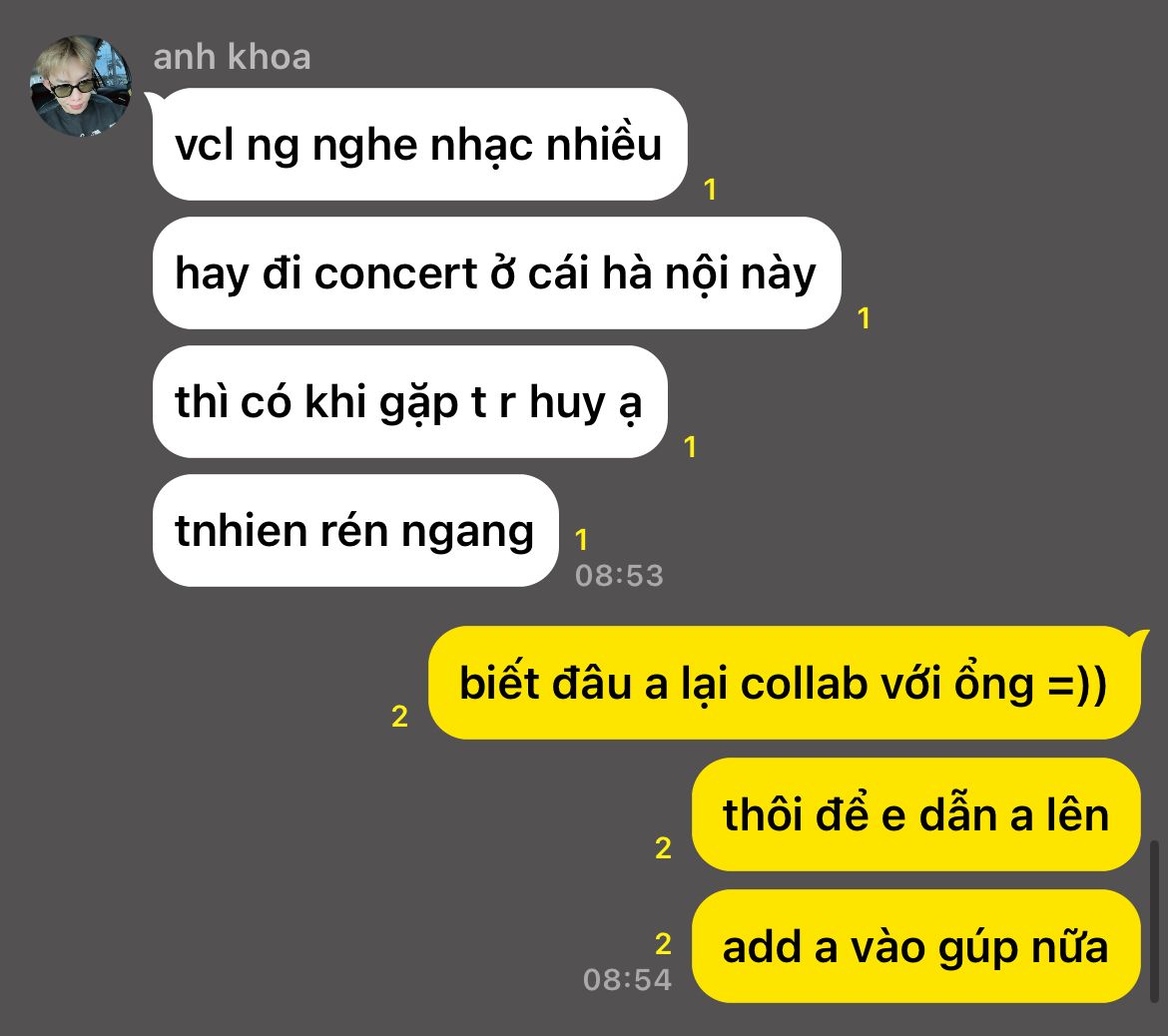
Task: Select the yellow bubble 'thôi để e dẫn a lên'
Action: pyautogui.click(x=916, y=814)
